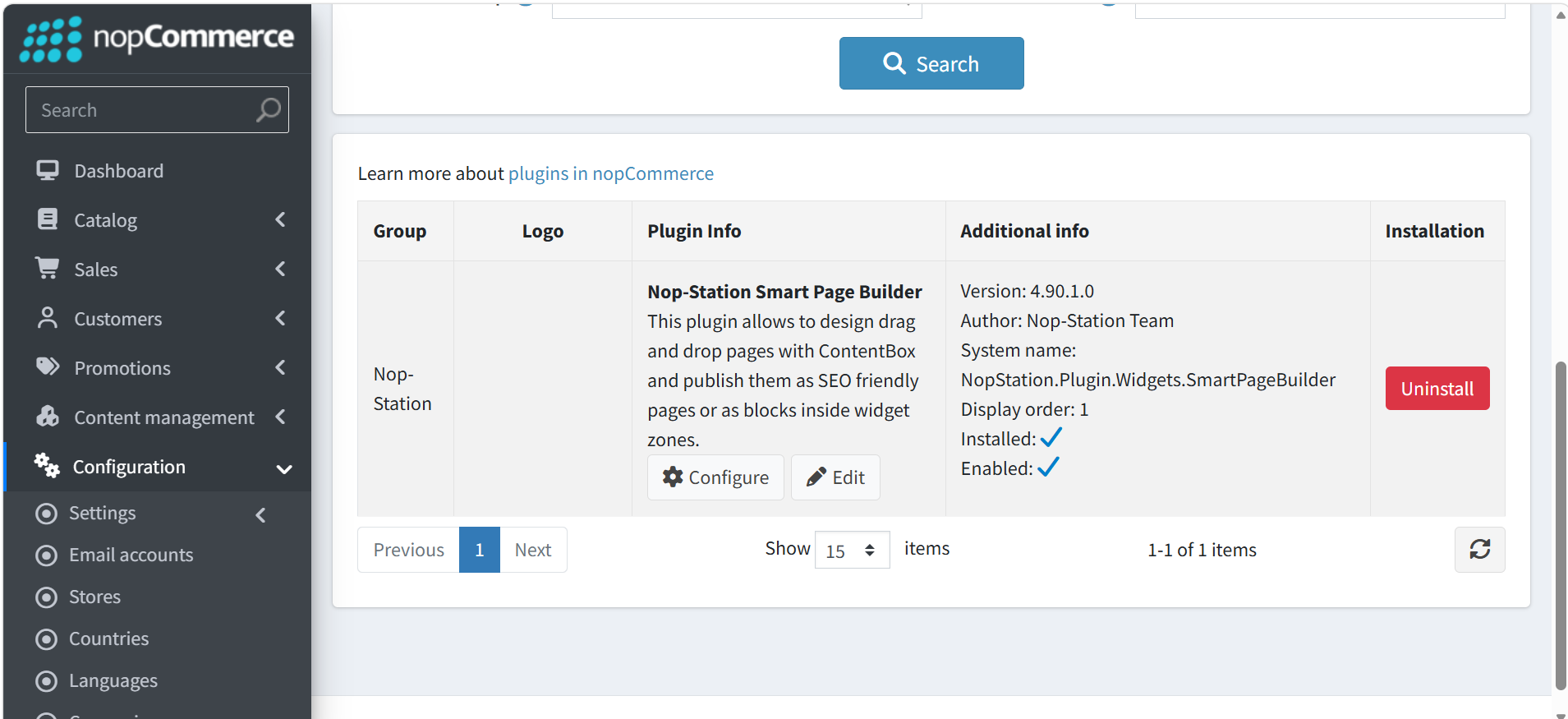1568x719 pixels.
Task: Click the Stores circle icon
Action: coord(47,597)
